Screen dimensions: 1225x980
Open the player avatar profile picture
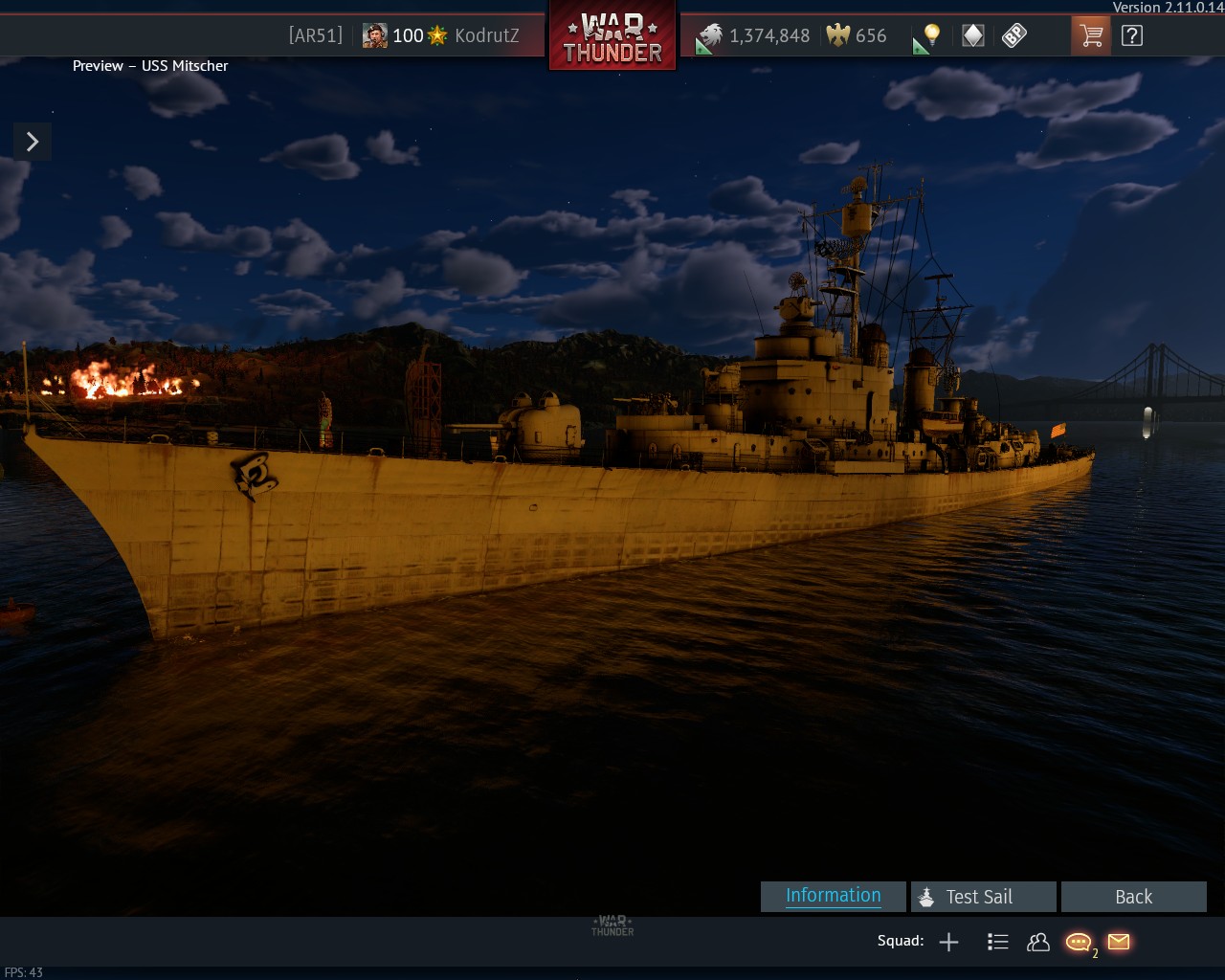coord(375,36)
